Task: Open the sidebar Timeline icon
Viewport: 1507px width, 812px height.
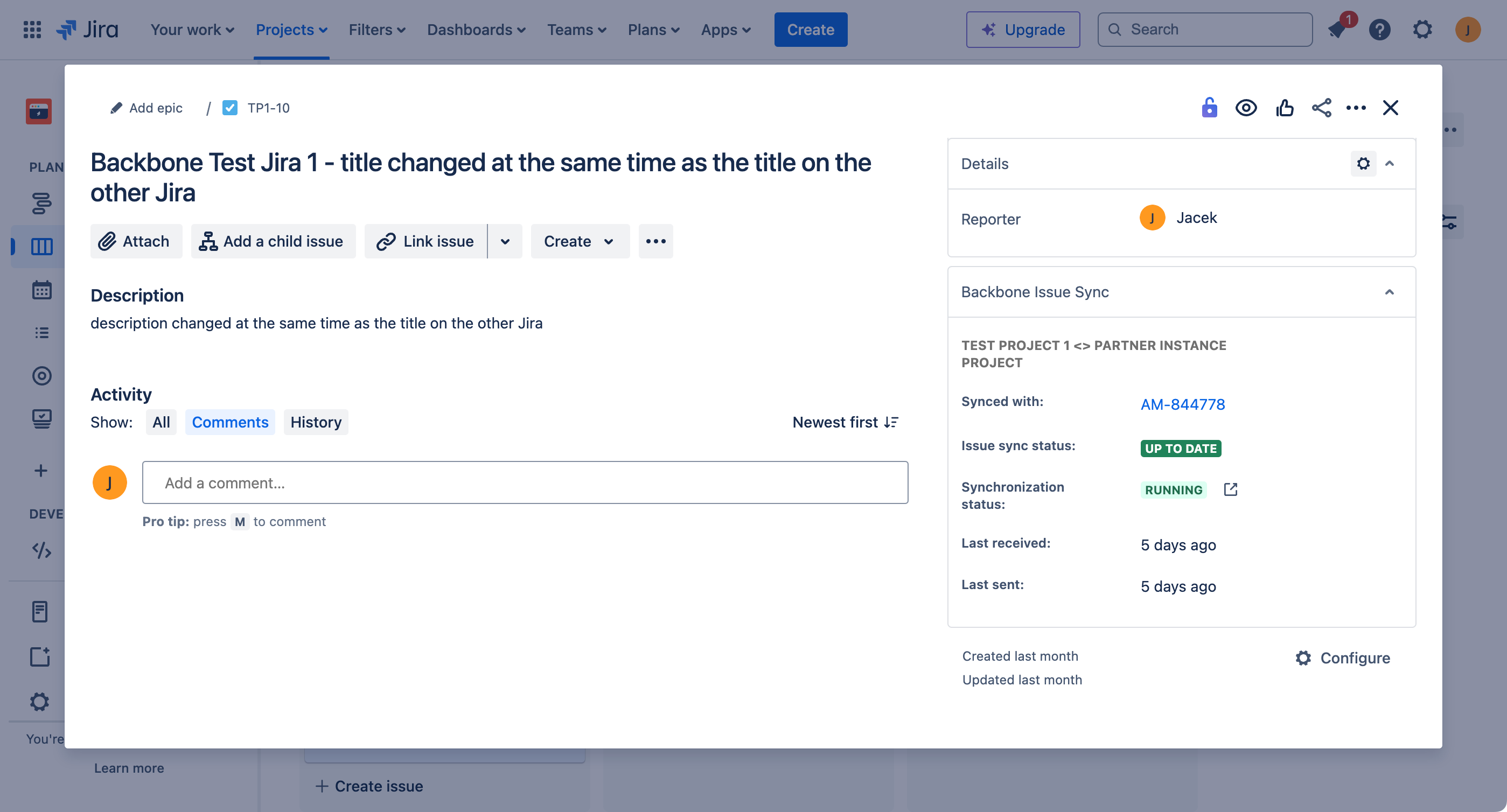Action: pos(41,203)
